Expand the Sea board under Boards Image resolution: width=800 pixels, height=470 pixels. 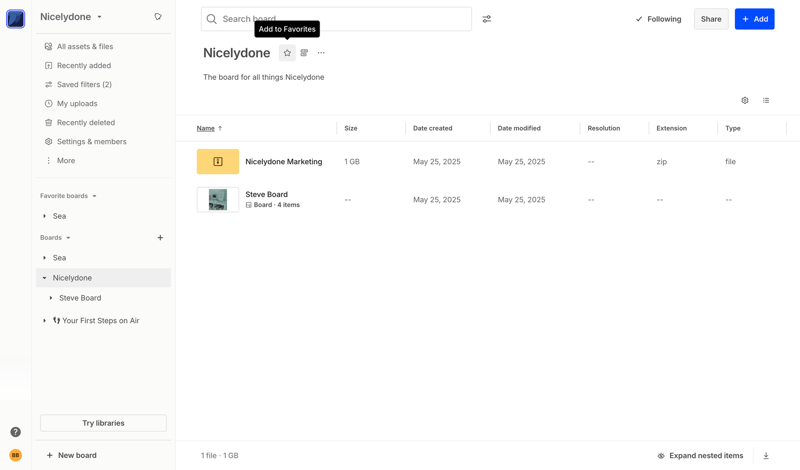(44, 258)
